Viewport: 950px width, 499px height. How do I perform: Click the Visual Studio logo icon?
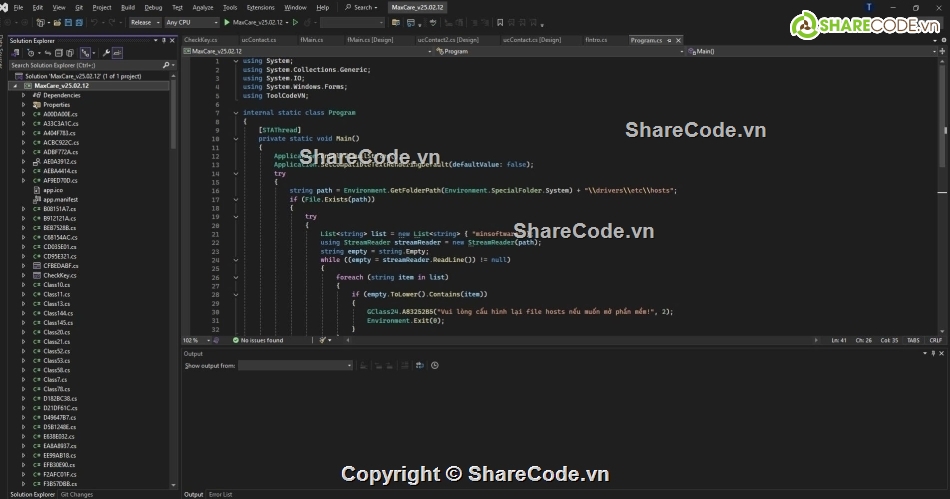[4, 7]
